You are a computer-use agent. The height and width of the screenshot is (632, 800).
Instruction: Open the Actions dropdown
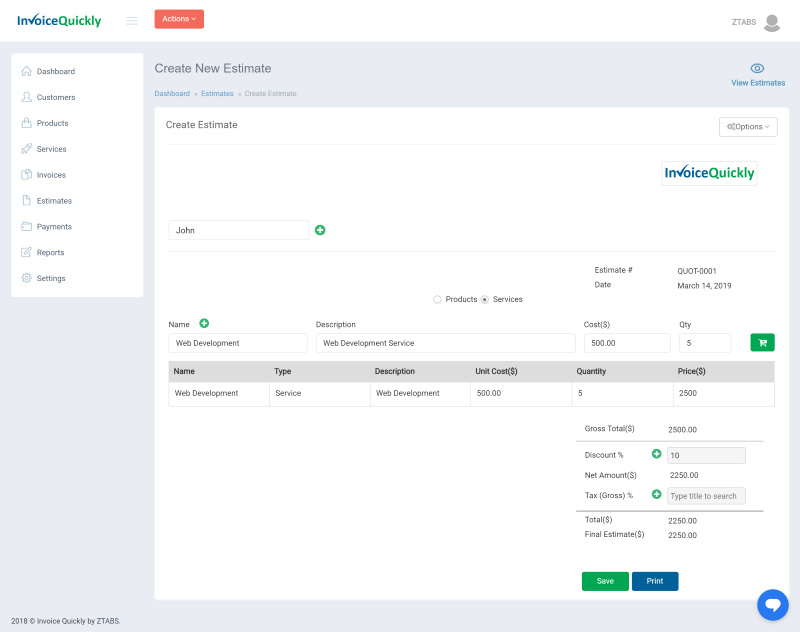pos(179,19)
